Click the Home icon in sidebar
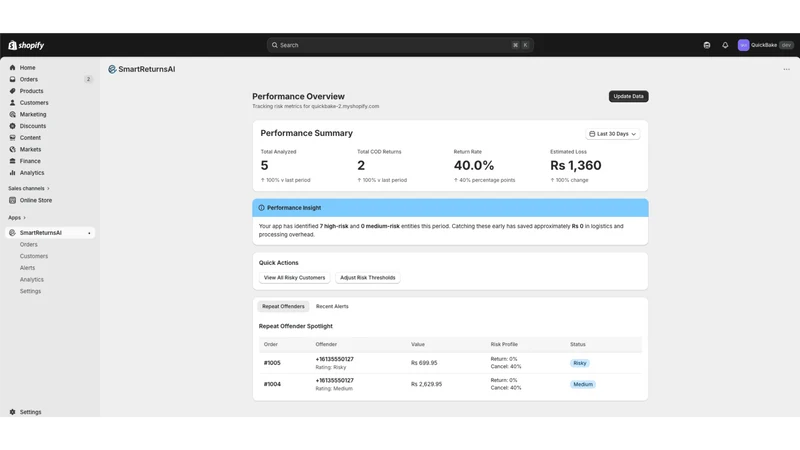Image resolution: width=800 pixels, height=450 pixels. (12, 67)
